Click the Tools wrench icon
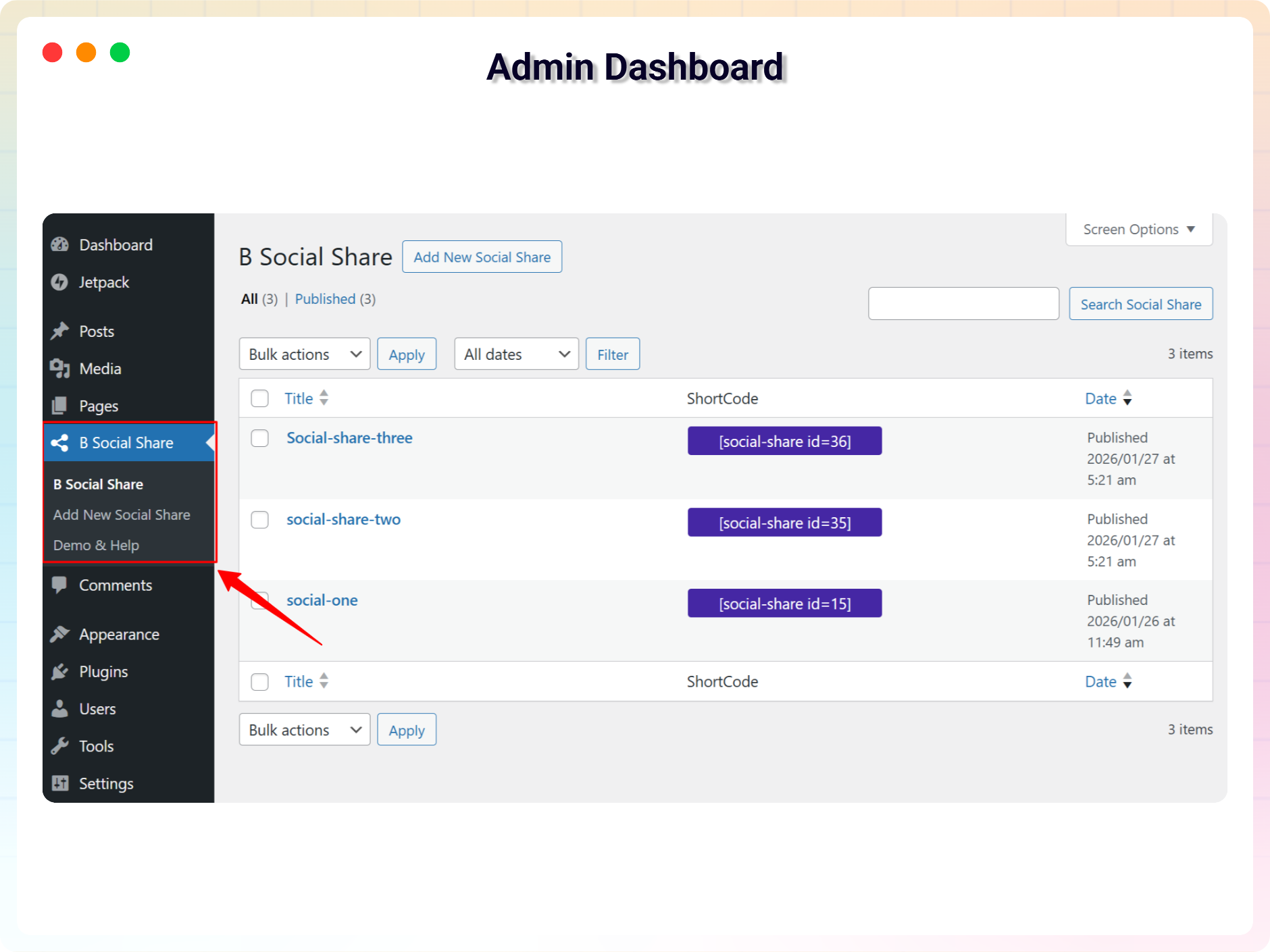Image resolution: width=1270 pixels, height=952 pixels. pyautogui.click(x=60, y=746)
